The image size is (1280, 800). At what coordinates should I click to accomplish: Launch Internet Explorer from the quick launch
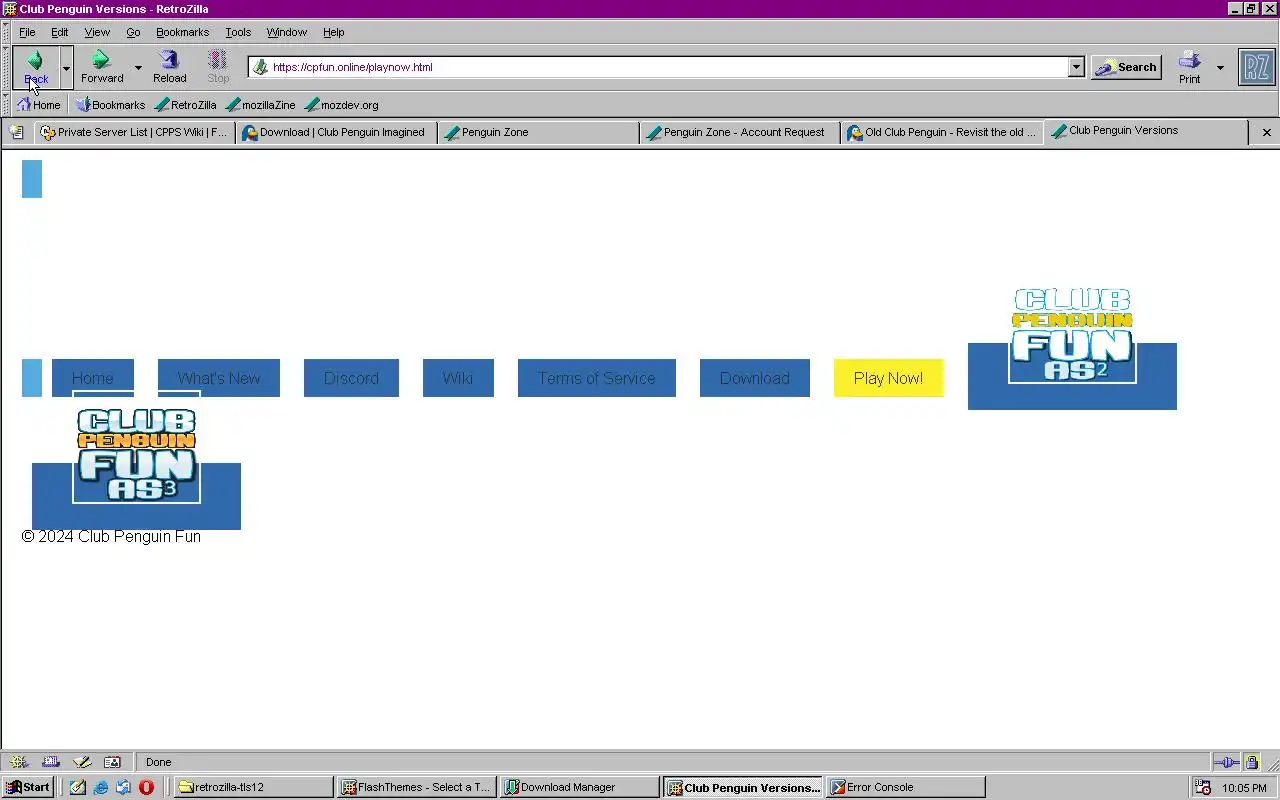101,787
